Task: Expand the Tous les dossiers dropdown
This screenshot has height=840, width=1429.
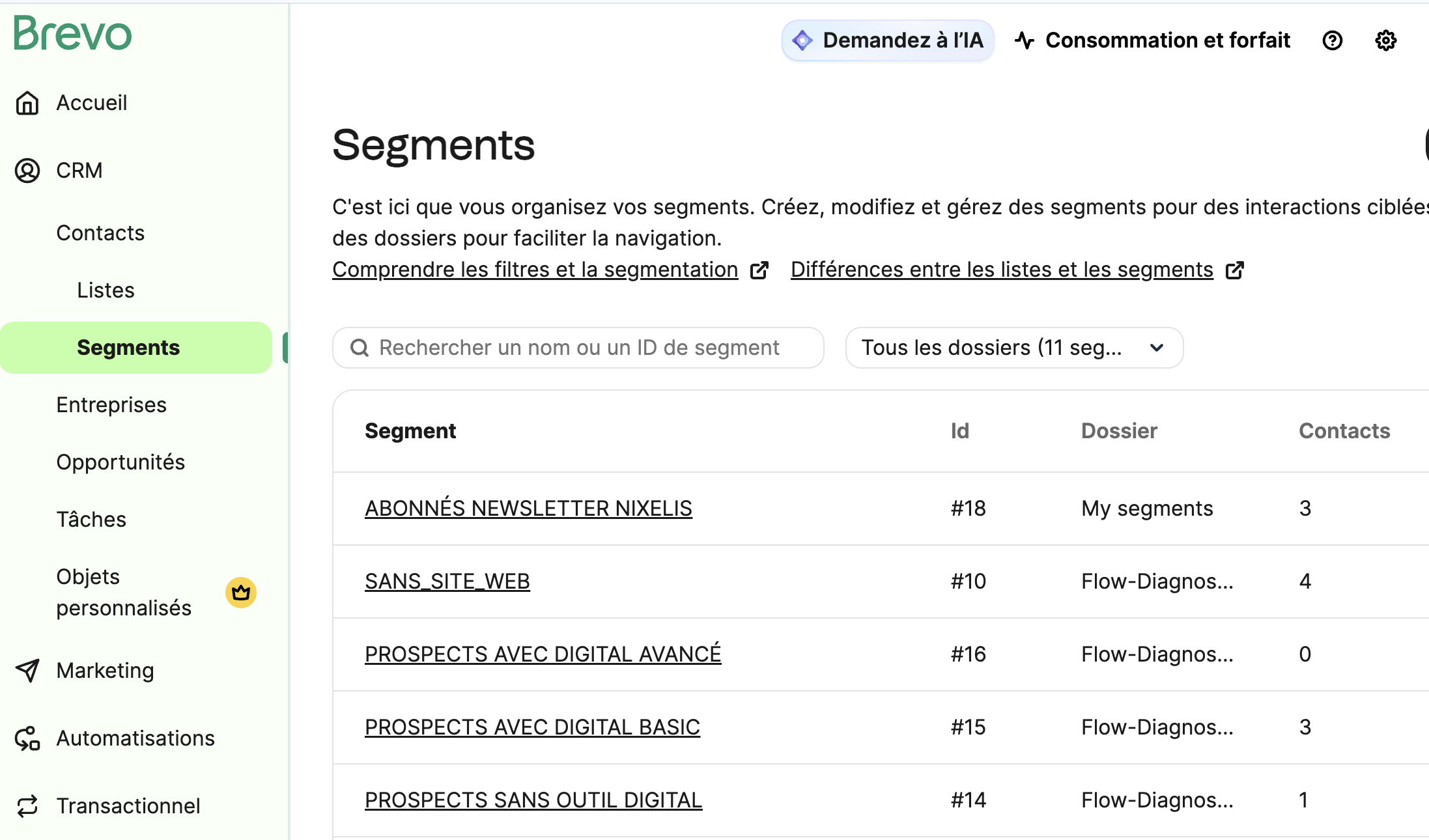Action: [1014, 348]
